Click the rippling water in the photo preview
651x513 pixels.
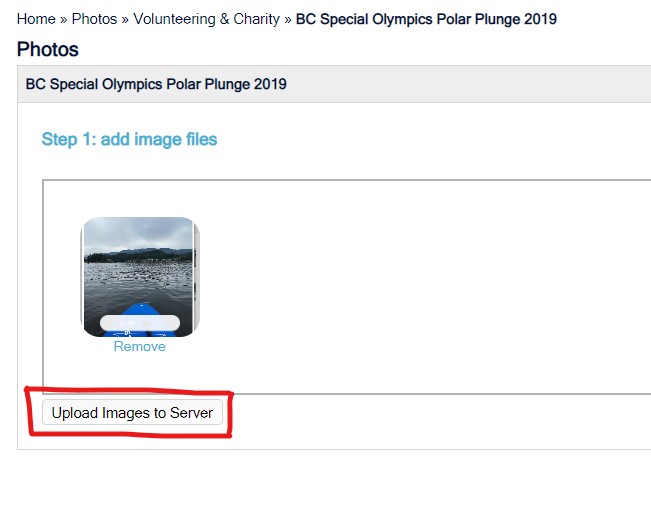(x=139, y=282)
